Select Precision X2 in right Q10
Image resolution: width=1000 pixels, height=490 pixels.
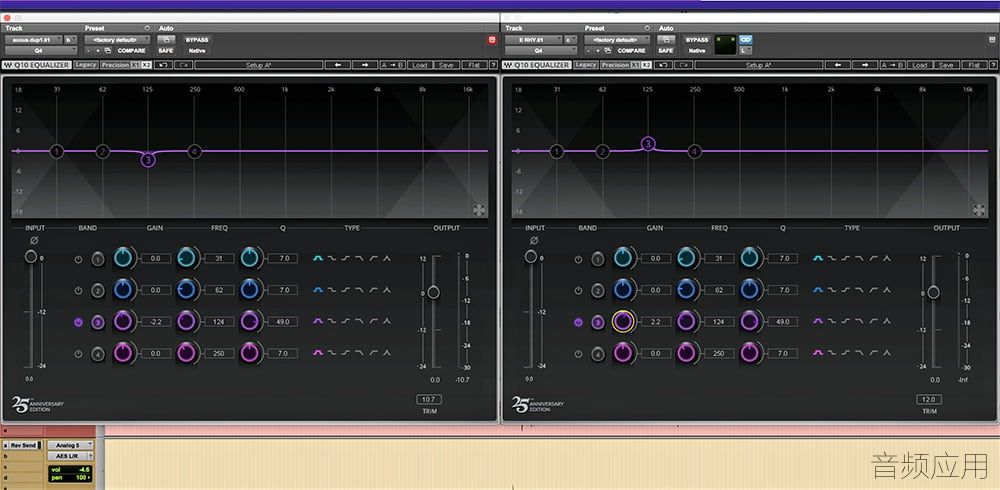[647, 65]
